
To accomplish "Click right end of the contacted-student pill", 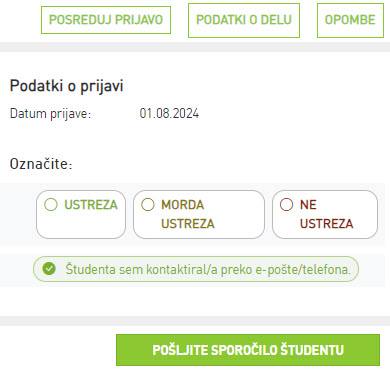I will [354, 269].
